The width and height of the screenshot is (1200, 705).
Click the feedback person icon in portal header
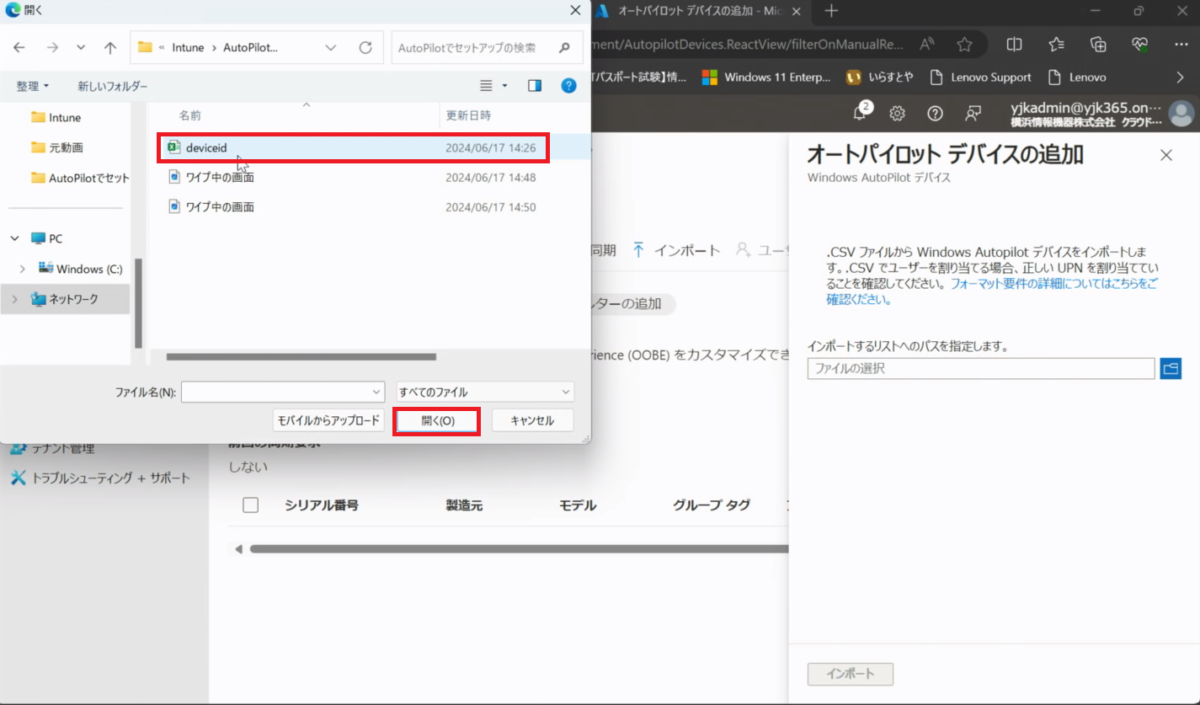tap(973, 113)
